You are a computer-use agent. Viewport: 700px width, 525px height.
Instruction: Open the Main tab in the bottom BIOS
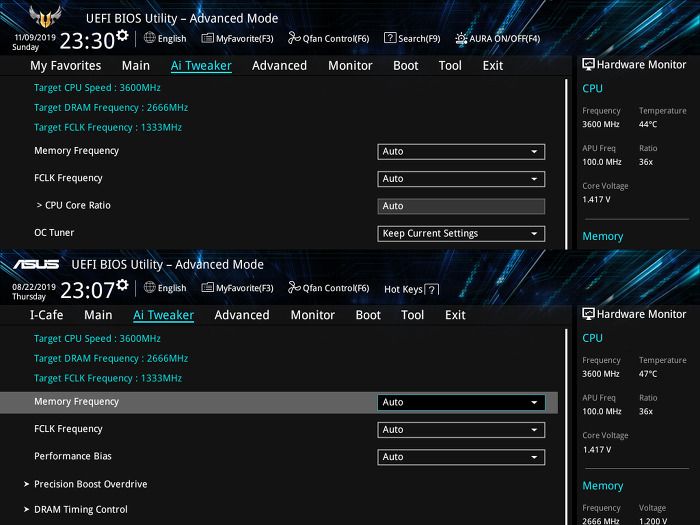[x=98, y=315]
